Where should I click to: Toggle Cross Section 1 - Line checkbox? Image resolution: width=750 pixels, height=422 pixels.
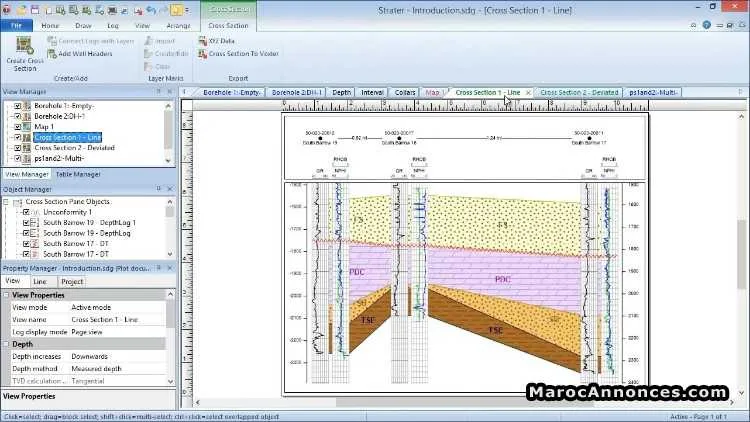[x=18, y=137]
